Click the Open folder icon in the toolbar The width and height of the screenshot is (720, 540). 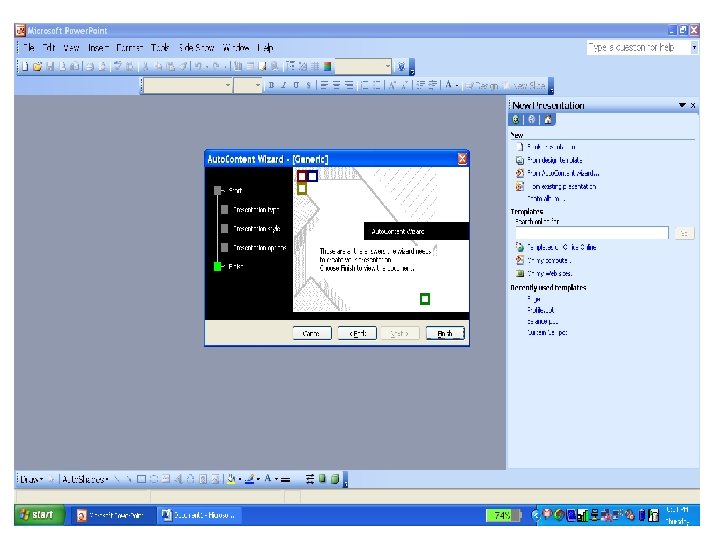[x=37, y=67]
